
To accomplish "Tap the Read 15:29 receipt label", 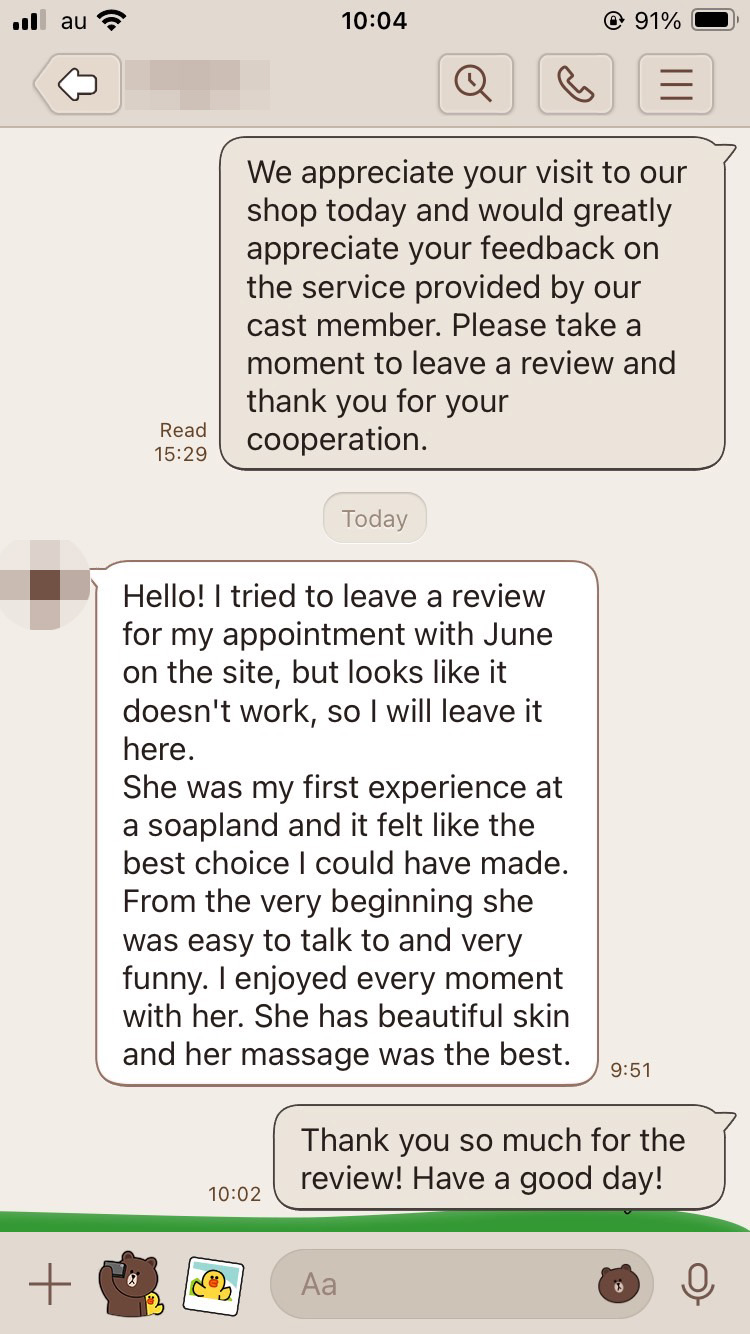I will (182, 442).
